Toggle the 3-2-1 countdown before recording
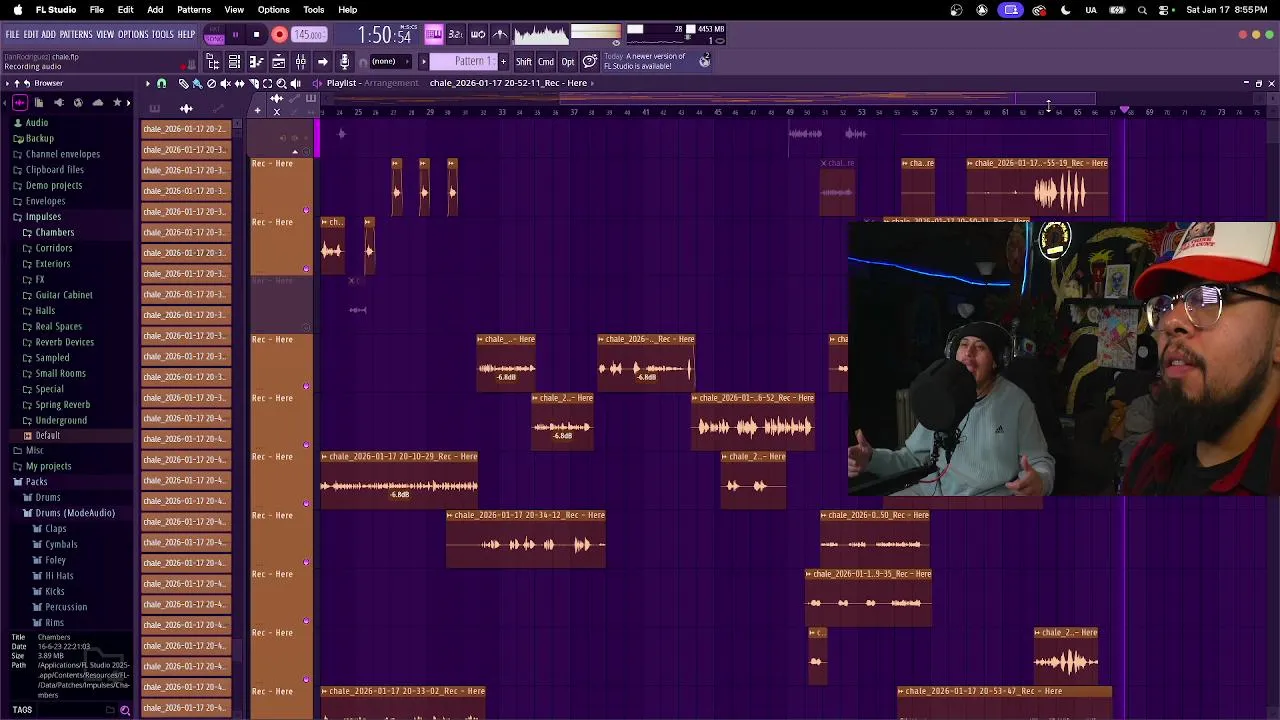This screenshot has height=720, width=1280. pos(455,35)
